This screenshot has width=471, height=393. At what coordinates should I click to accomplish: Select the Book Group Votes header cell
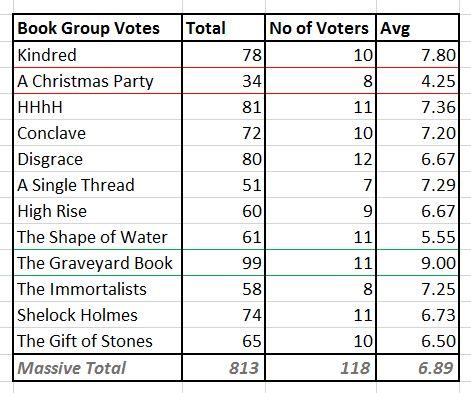click(98, 28)
